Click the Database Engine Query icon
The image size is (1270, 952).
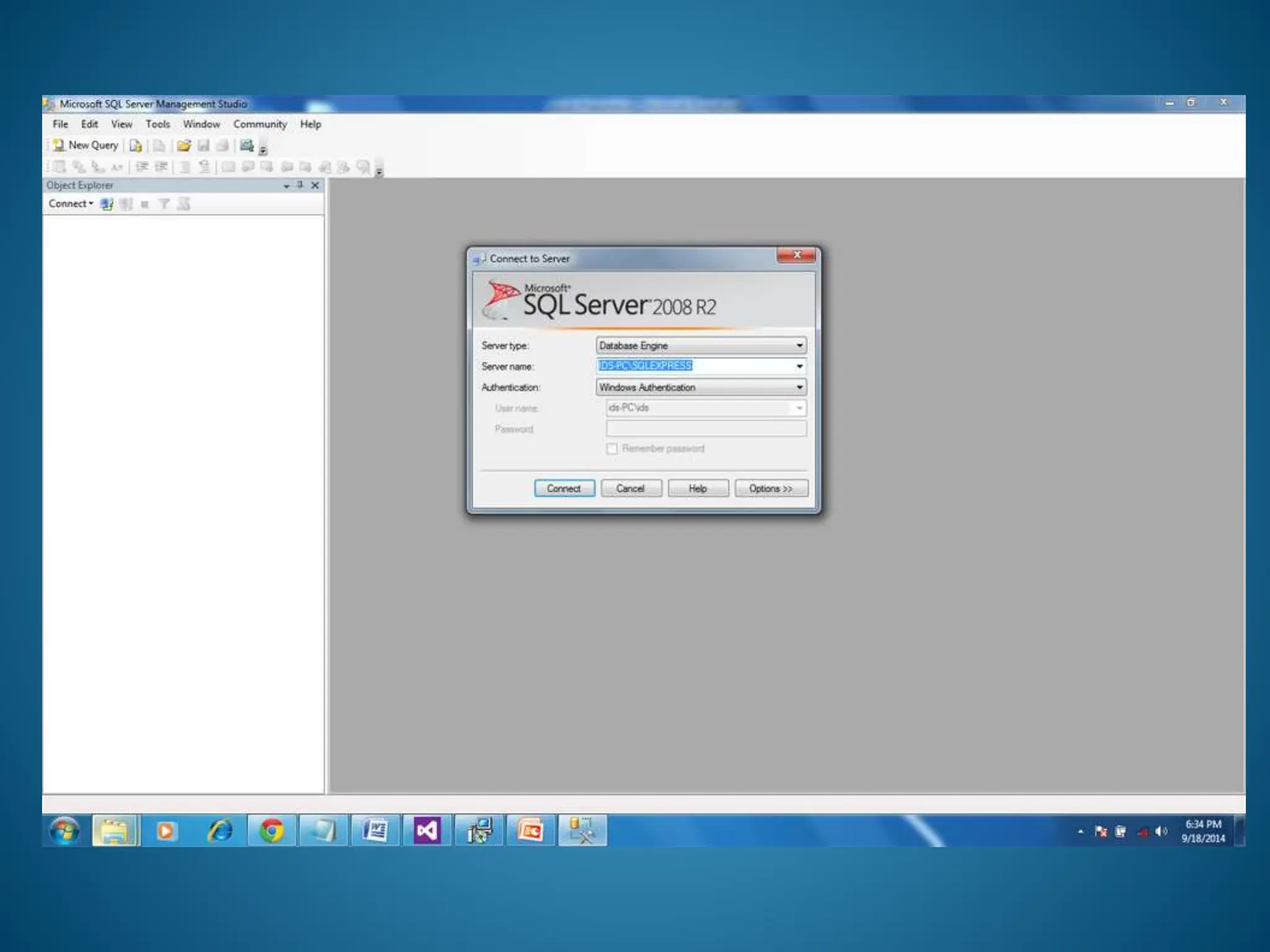point(135,146)
